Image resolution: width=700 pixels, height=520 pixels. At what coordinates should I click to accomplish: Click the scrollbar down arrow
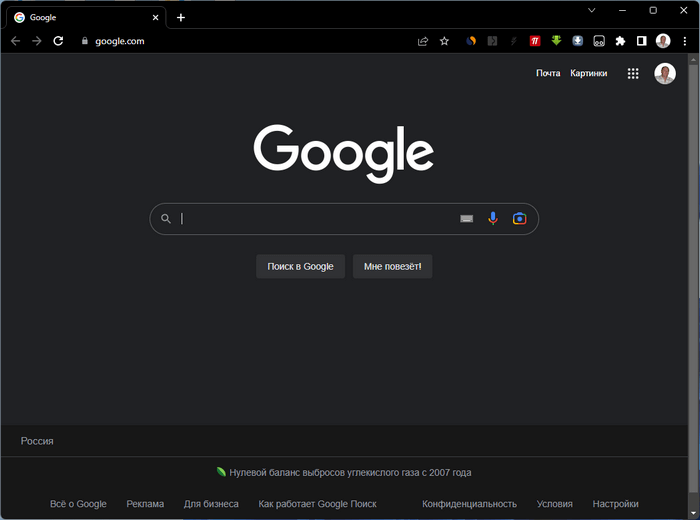[x=694, y=513]
